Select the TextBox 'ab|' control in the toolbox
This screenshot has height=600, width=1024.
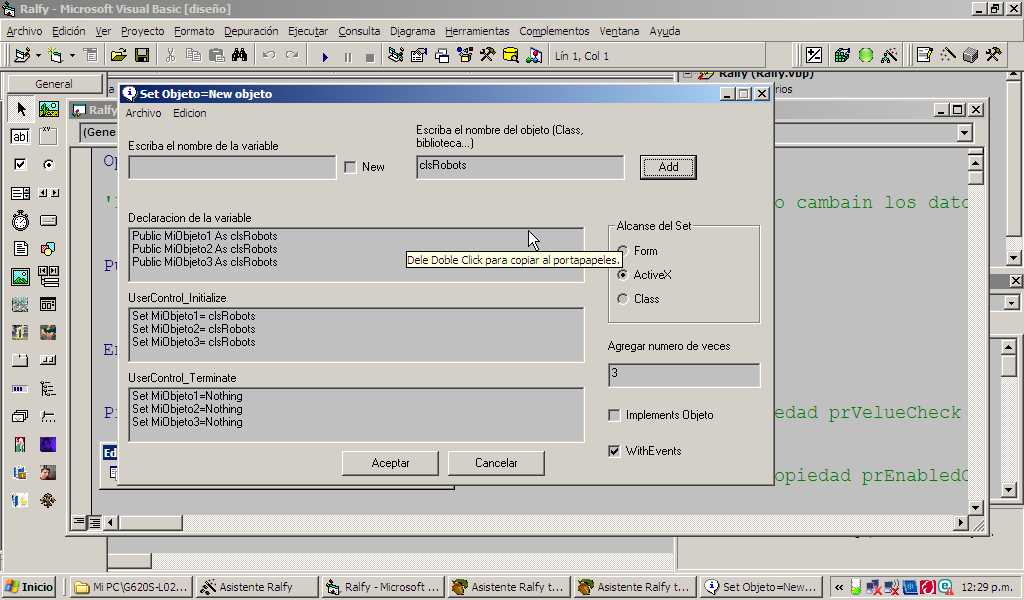click(x=21, y=136)
